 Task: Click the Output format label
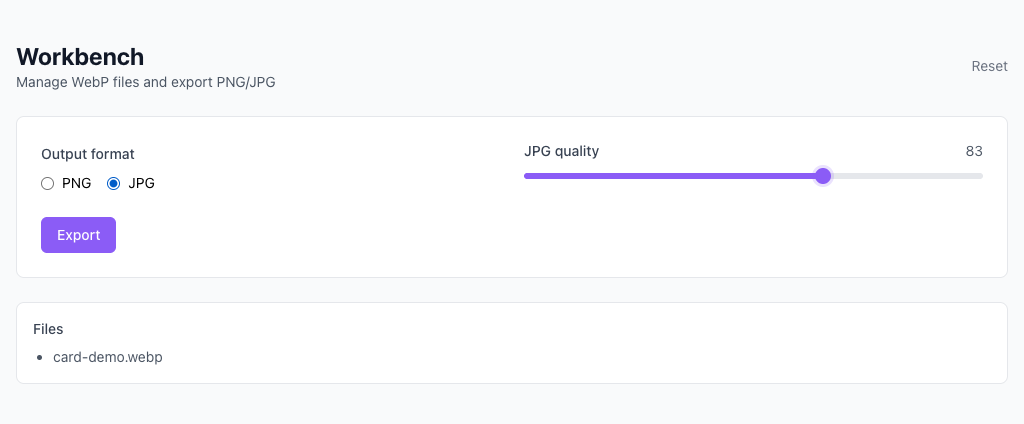pos(88,154)
